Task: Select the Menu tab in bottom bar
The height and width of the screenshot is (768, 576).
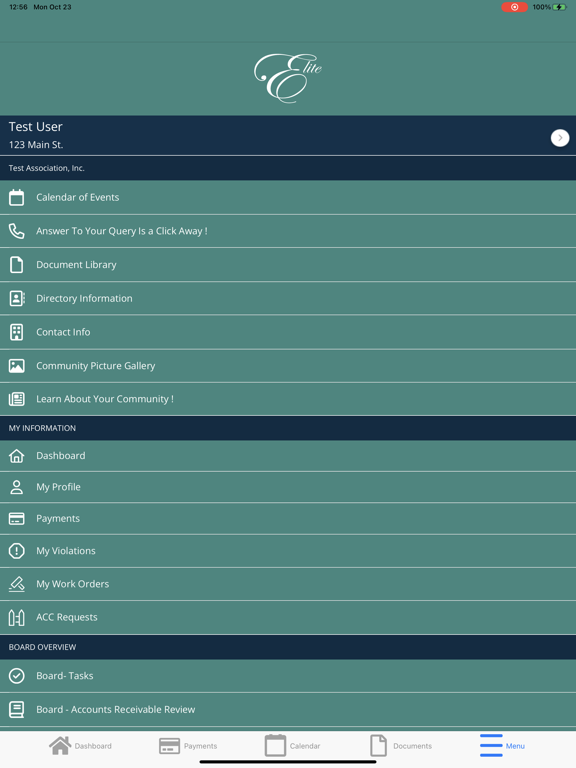Action: click(503, 746)
